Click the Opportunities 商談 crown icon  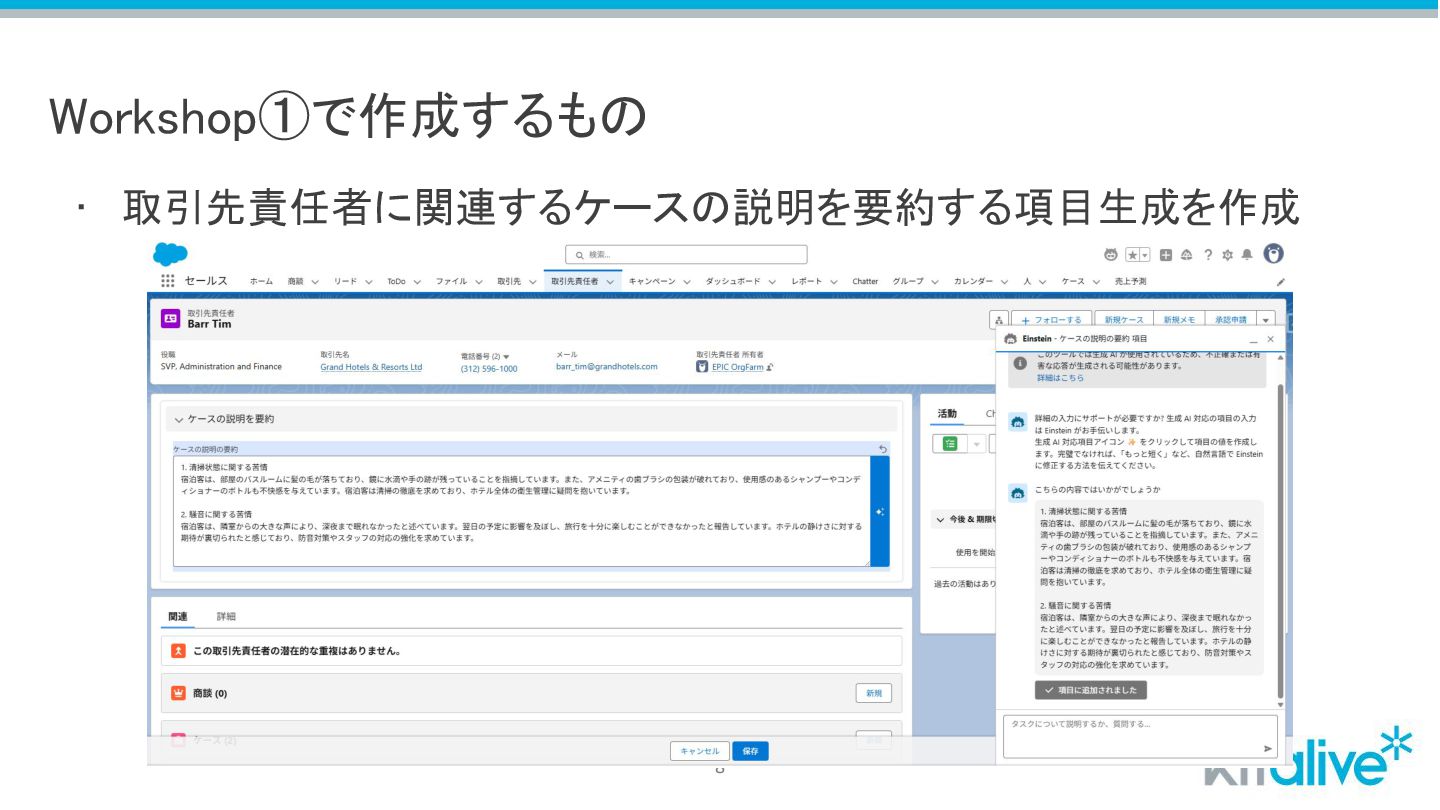click(178, 693)
